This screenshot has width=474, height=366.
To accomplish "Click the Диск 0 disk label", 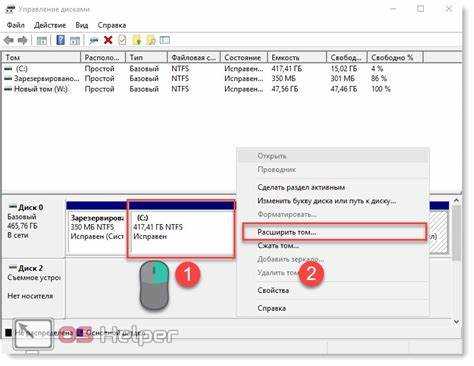I will 31,207.
